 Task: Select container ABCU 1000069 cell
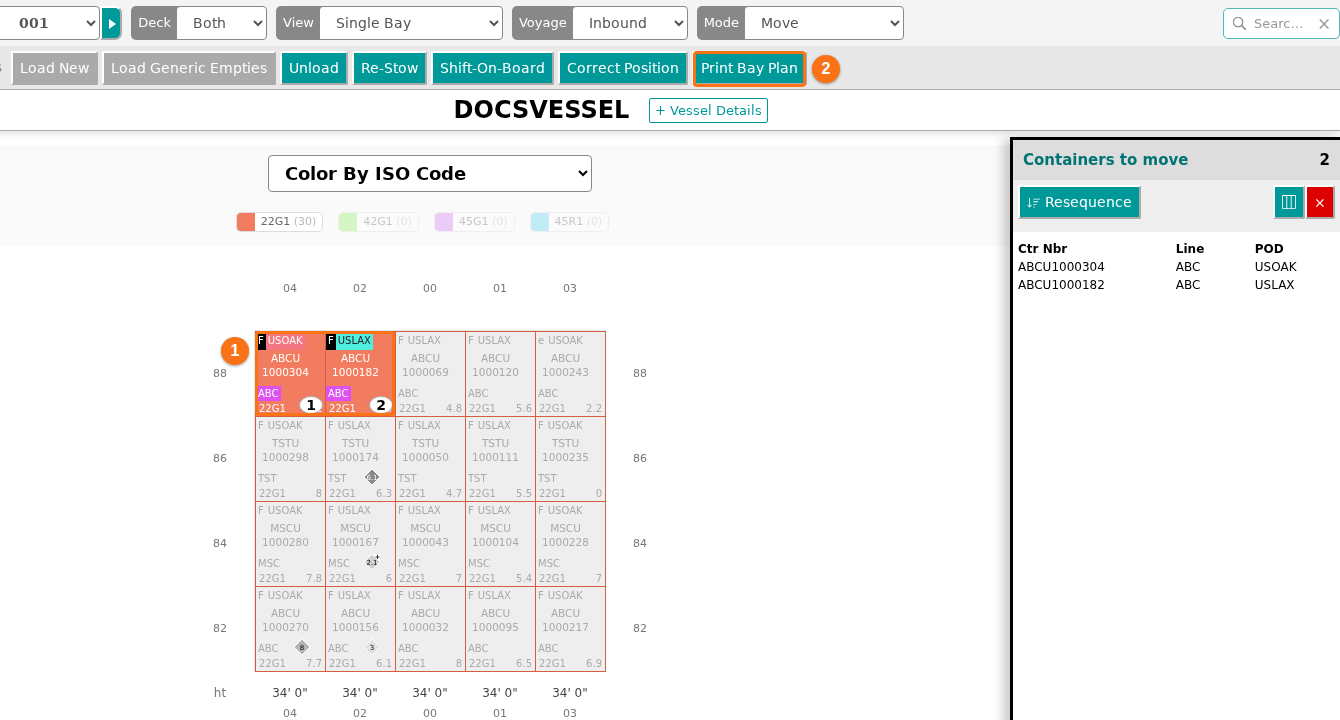tap(430, 374)
